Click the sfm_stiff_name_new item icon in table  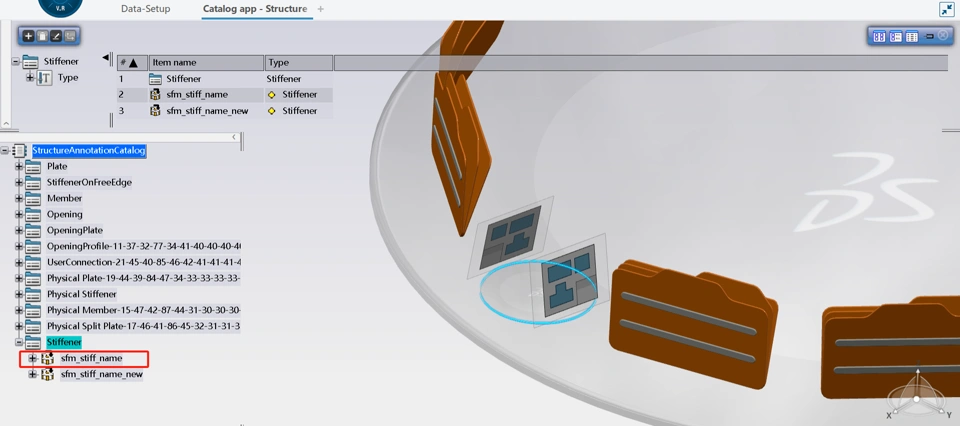pyautogui.click(x=156, y=110)
